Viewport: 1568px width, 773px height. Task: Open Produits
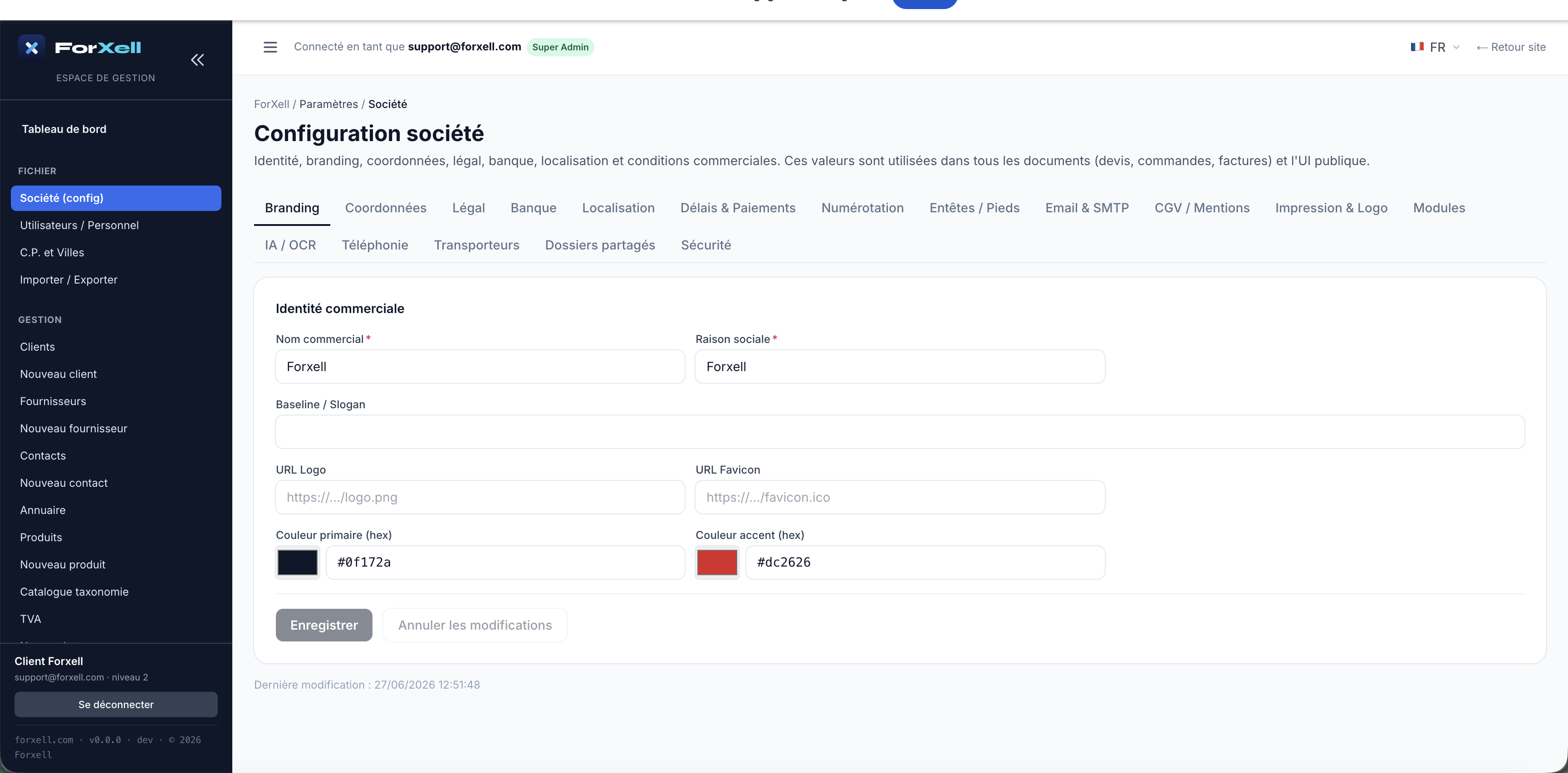coord(116,538)
